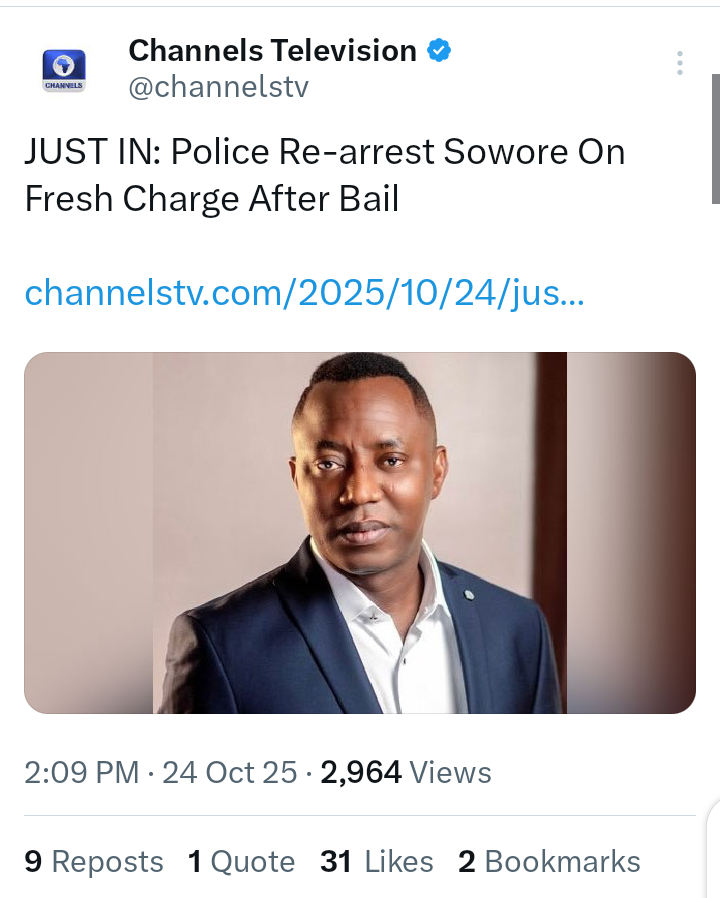
Task: Open the three-dot more options menu
Action: [x=679, y=63]
